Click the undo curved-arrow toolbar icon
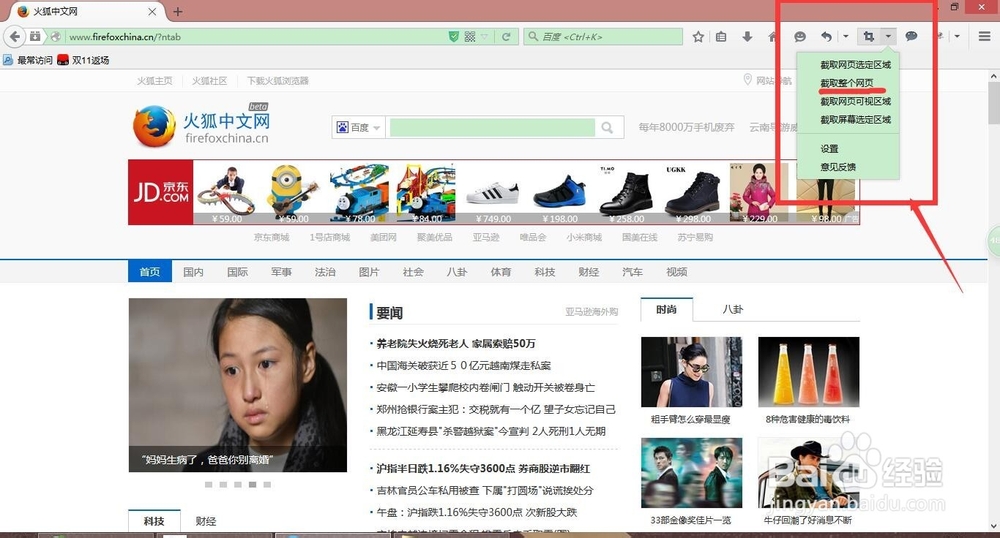 pyautogui.click(x=826, y=37)
